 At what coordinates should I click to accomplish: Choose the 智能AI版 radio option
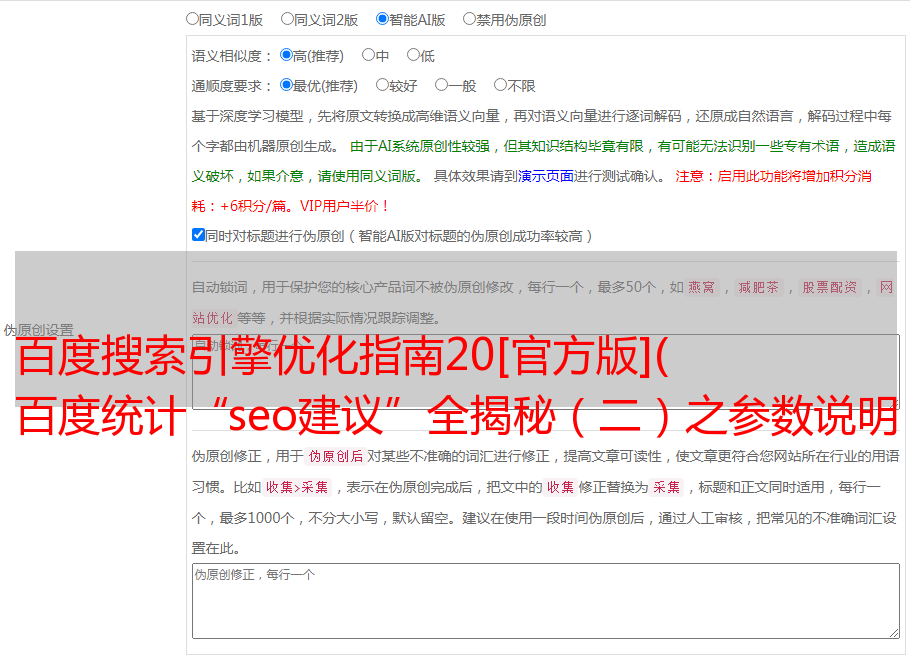(x=382, y=19)
